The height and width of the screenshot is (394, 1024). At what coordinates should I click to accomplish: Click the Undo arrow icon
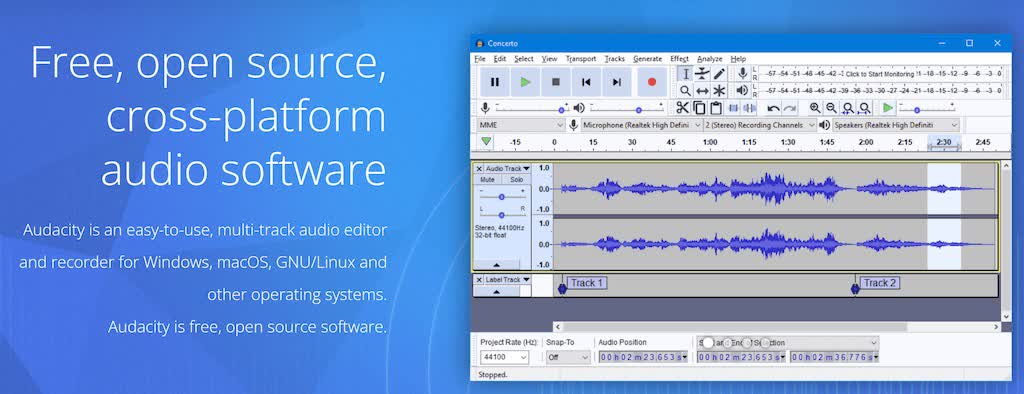click(x=774, y=108)
